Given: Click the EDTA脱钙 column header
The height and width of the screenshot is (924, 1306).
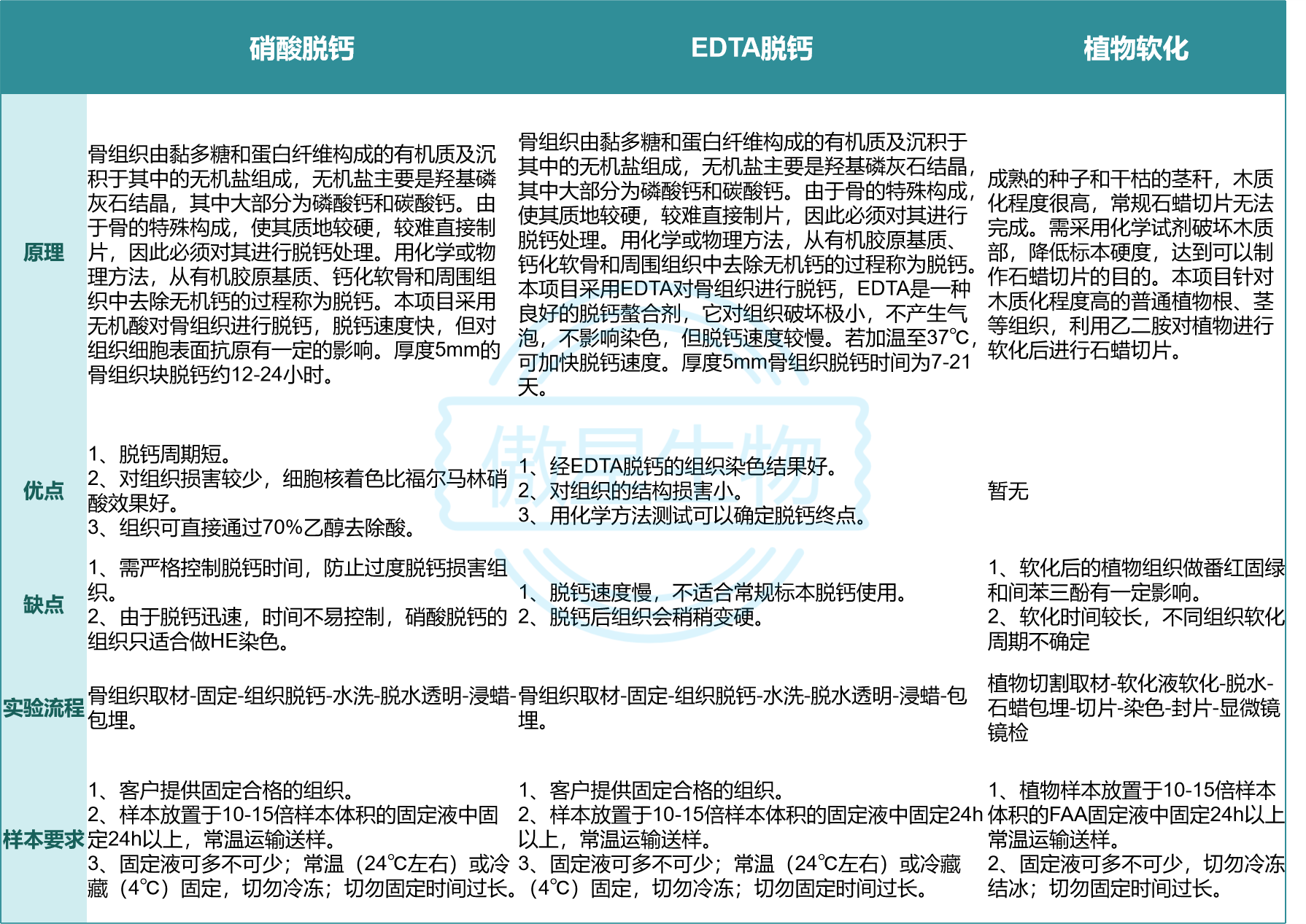Looking at the screenshot, I should (x=751, y=48).
